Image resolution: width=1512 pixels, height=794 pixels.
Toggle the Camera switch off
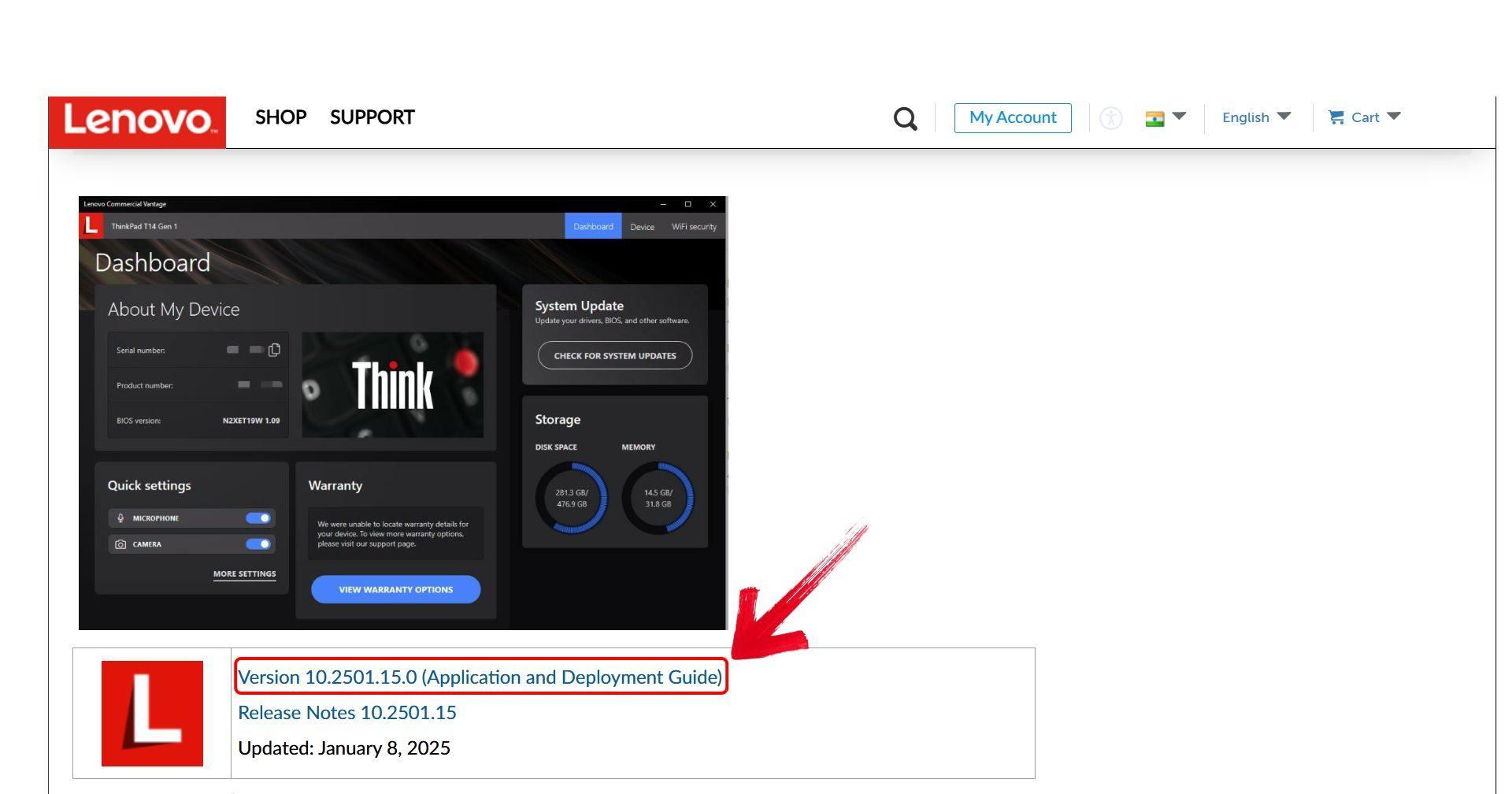coord(258,544)
